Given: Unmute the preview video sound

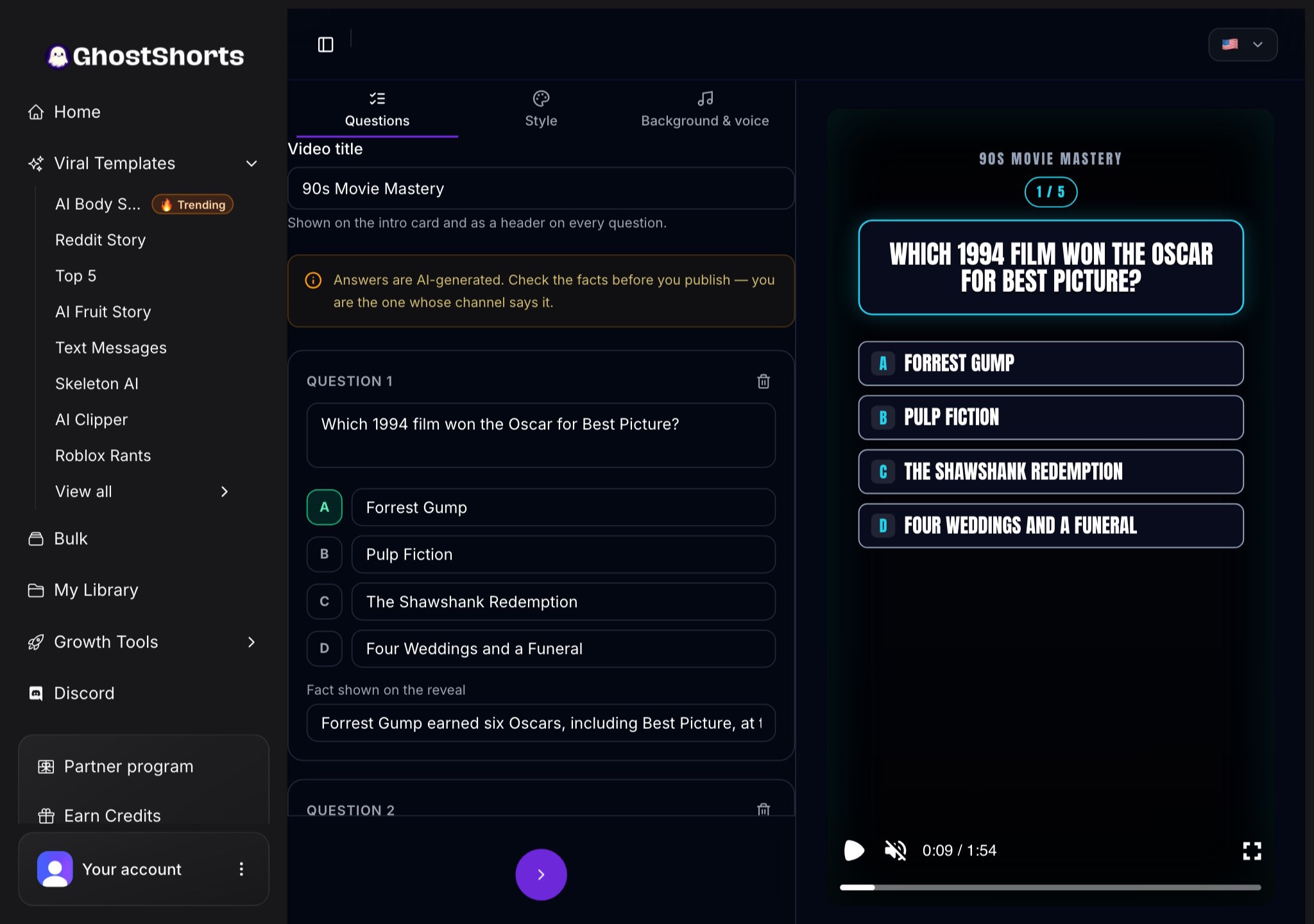Looking at the screenshot, I should tap(895, 850).
